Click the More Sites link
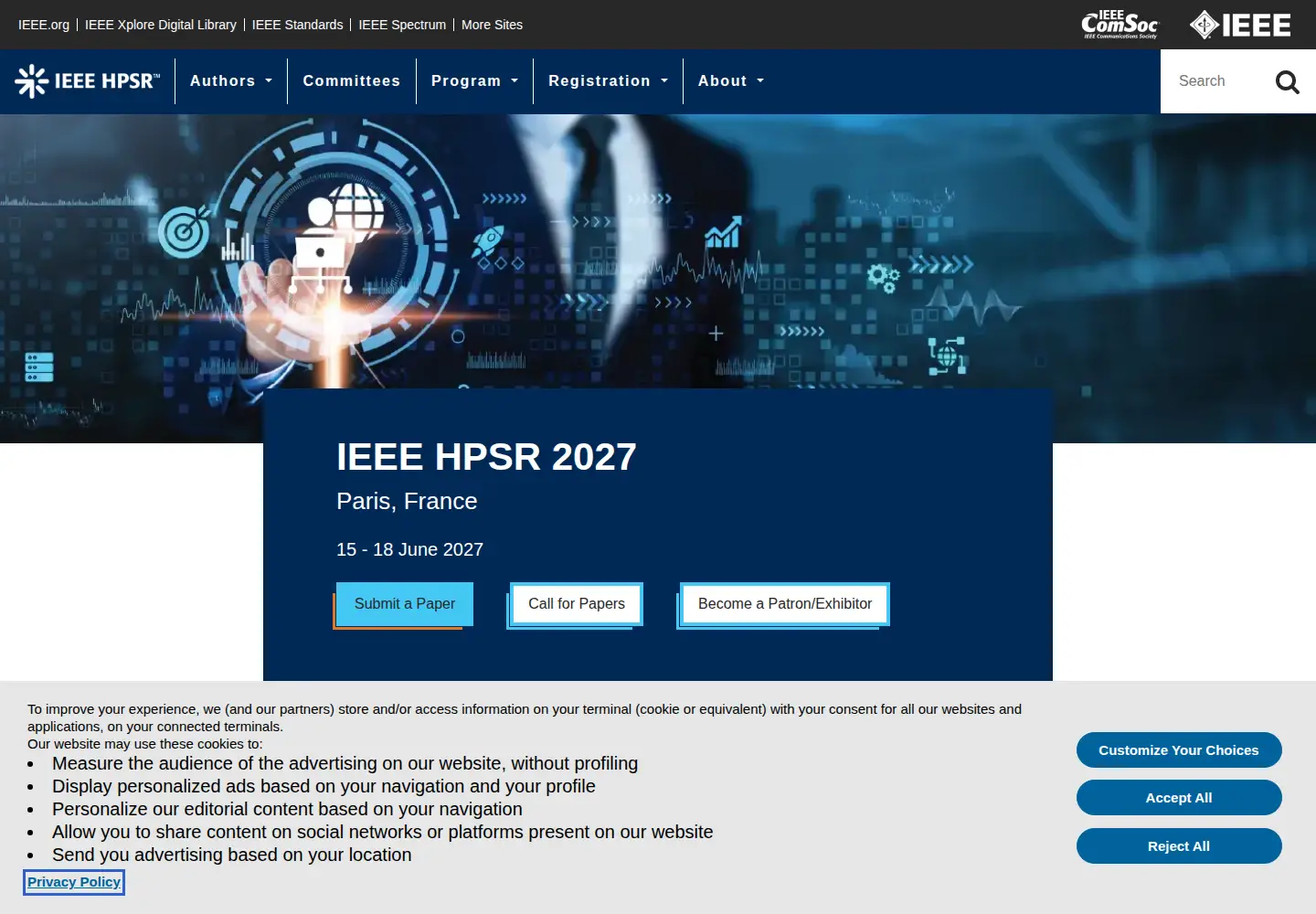 pyautogui.click(x=492, y=25)
